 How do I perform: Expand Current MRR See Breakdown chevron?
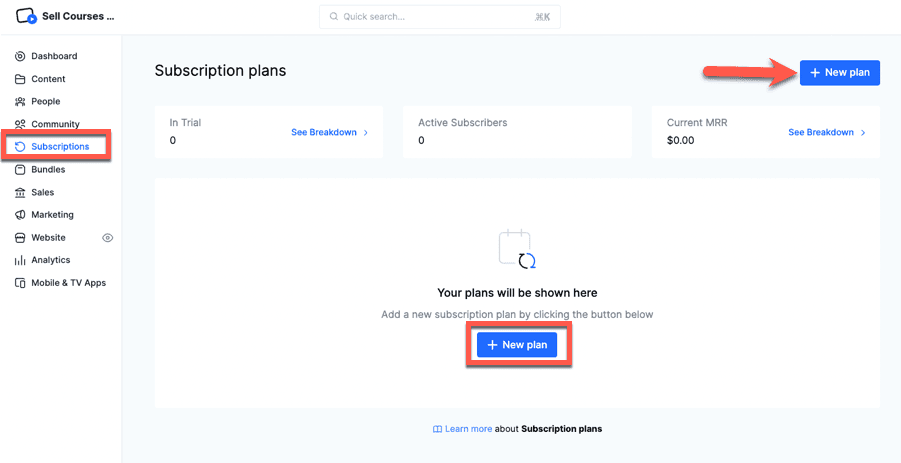(x=863, y=132)
